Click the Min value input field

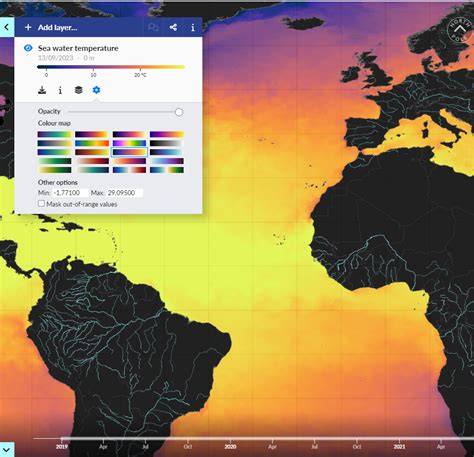[70, 193]
